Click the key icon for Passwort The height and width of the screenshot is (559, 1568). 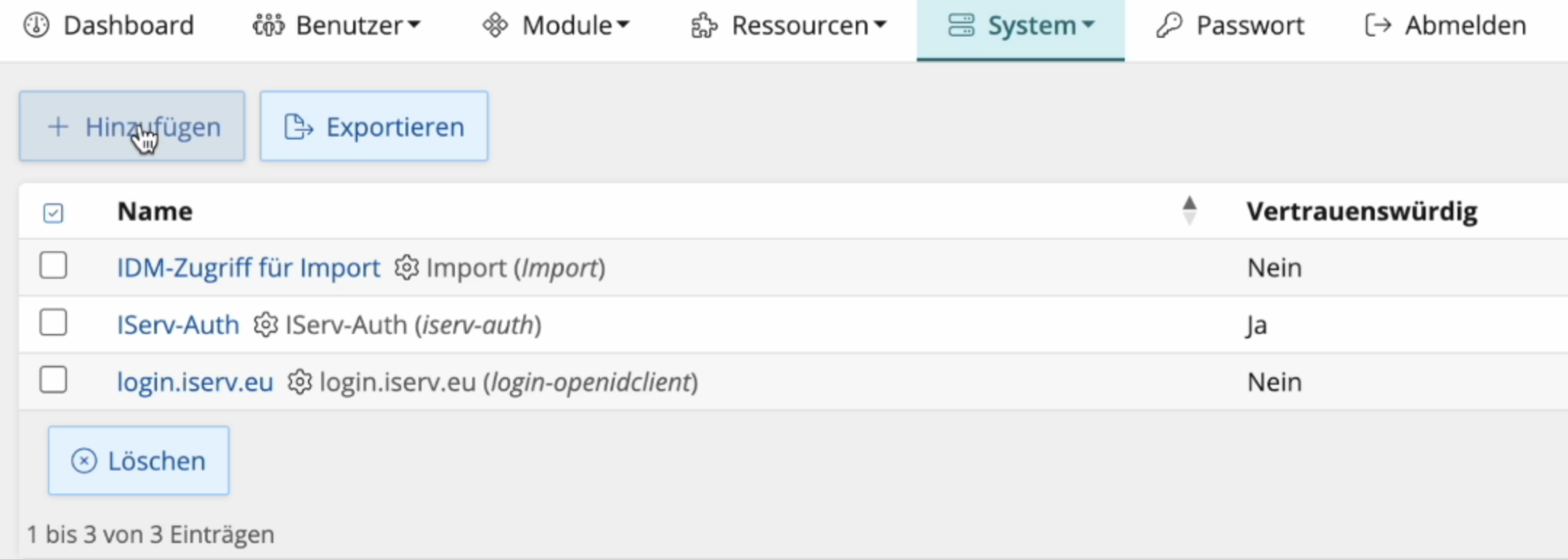click(x=1169, y=25)
